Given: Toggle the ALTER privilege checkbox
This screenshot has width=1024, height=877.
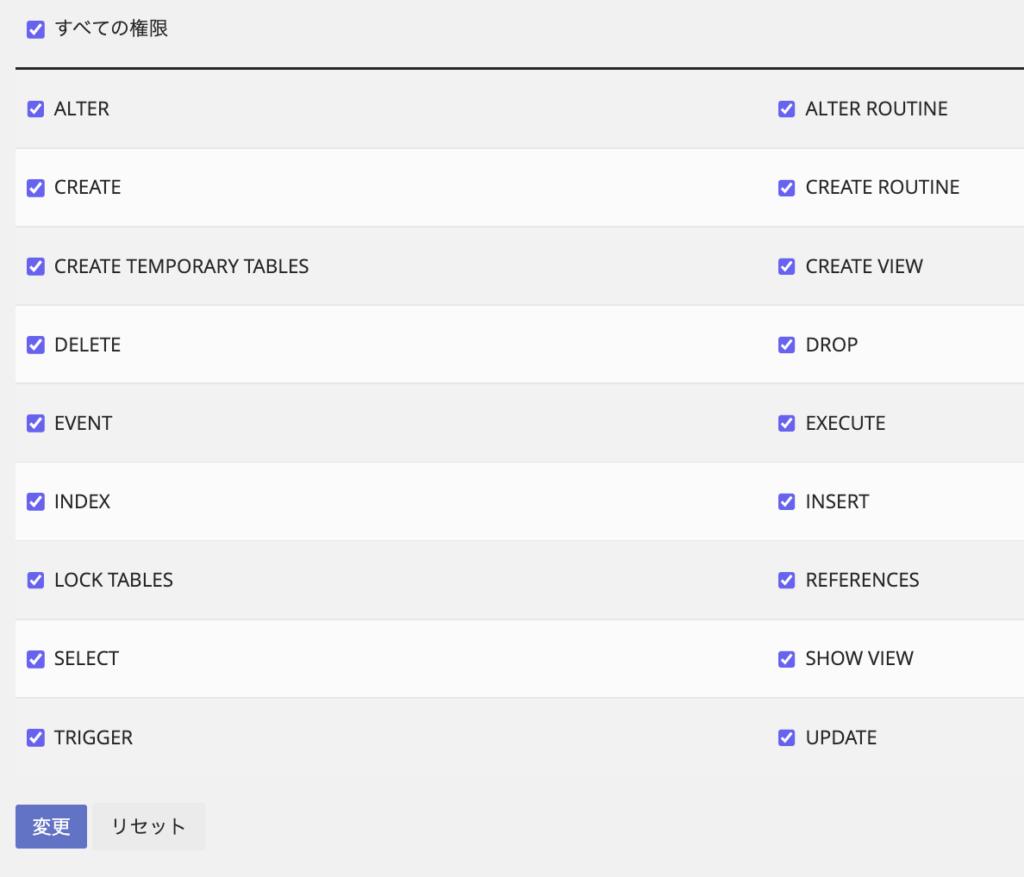Looking at the screenshot, I should point(36,109).
